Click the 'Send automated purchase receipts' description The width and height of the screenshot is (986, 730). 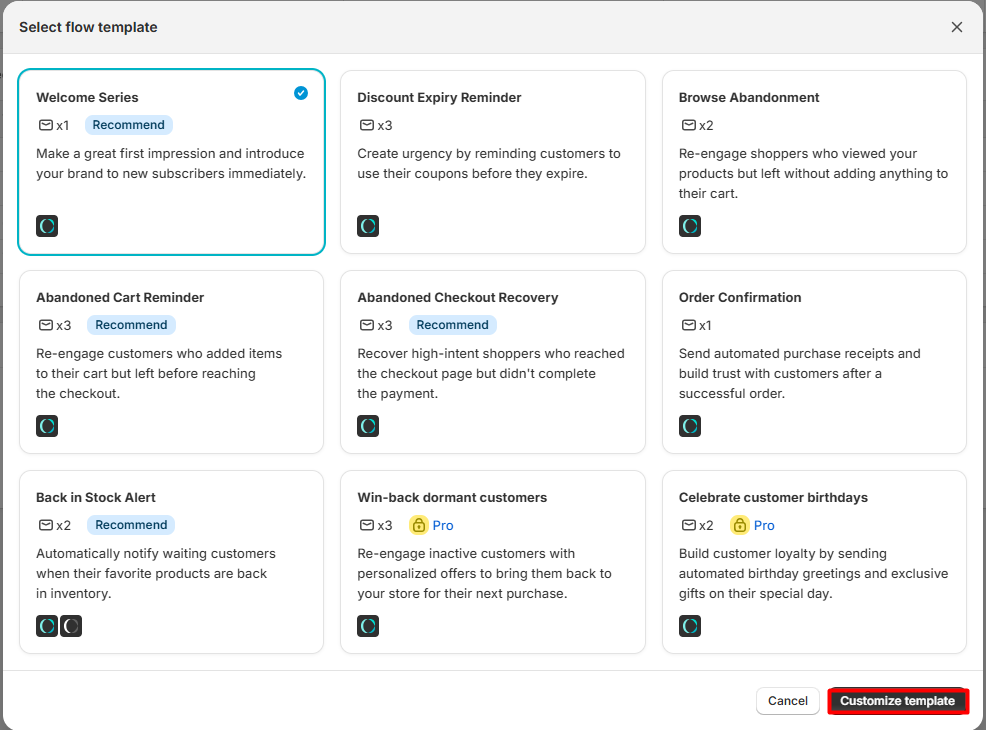[799, 373]
